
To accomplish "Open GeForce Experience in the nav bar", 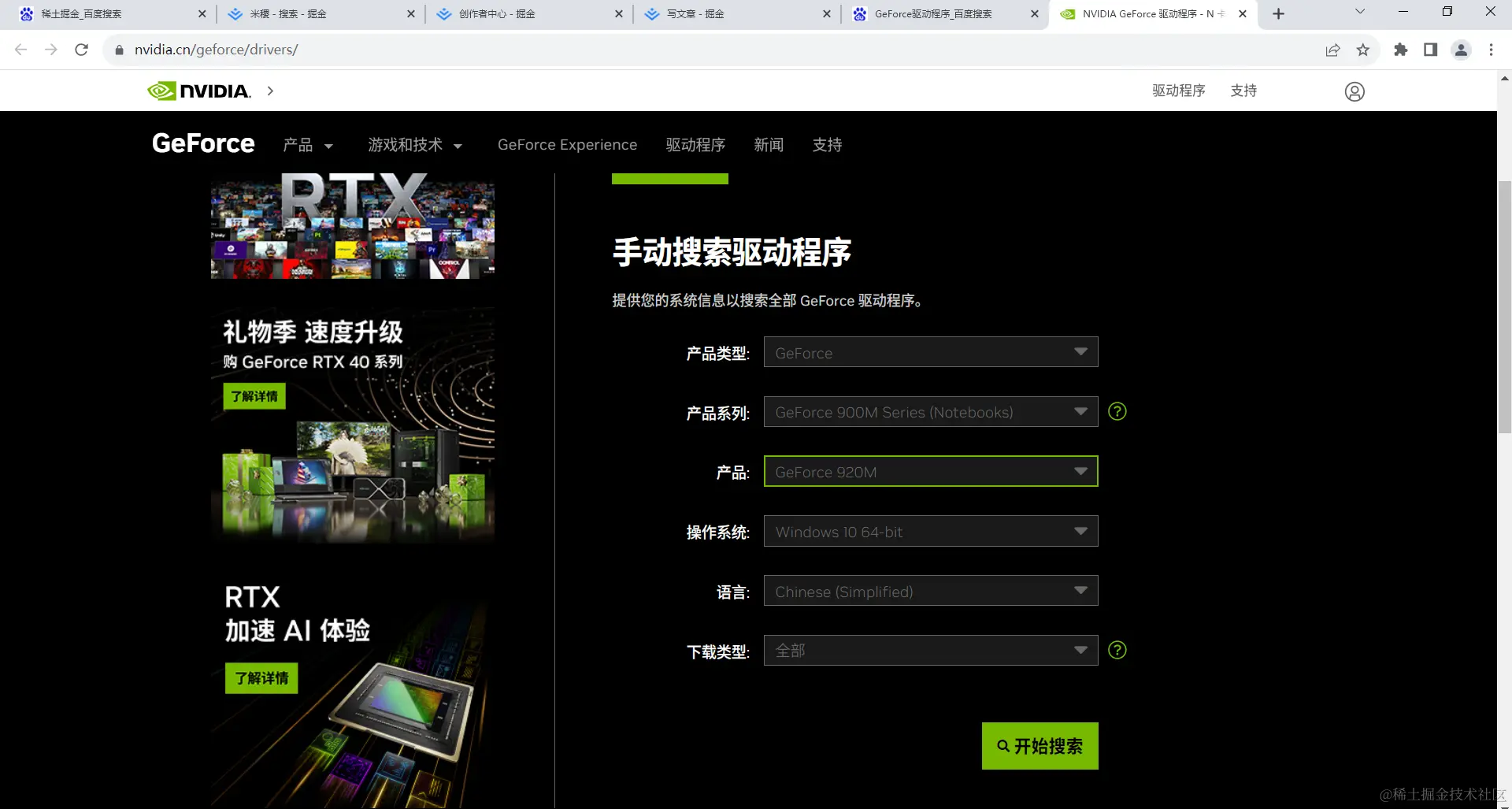I will tap(567, 145).
